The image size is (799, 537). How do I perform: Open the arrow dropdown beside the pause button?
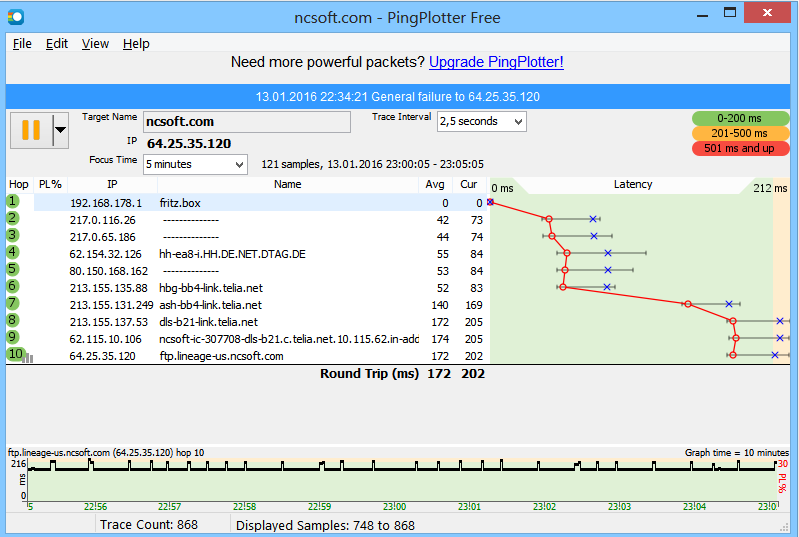point(60,130)
